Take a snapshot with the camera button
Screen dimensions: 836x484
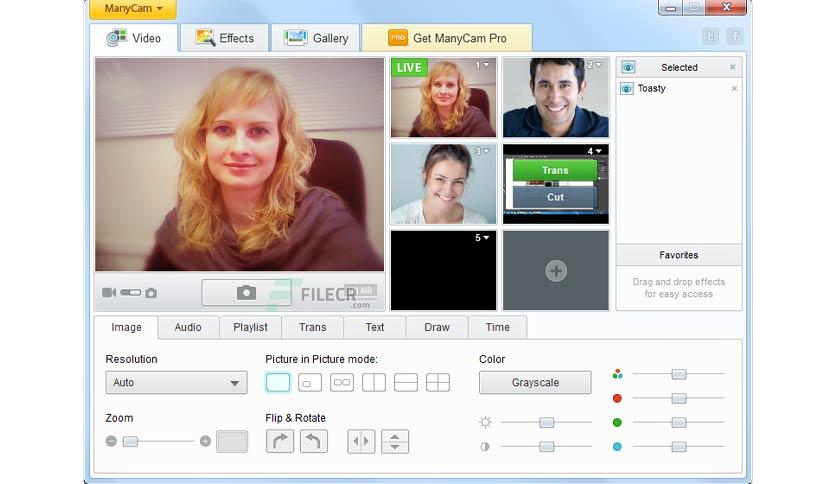(x=246, y=293)
